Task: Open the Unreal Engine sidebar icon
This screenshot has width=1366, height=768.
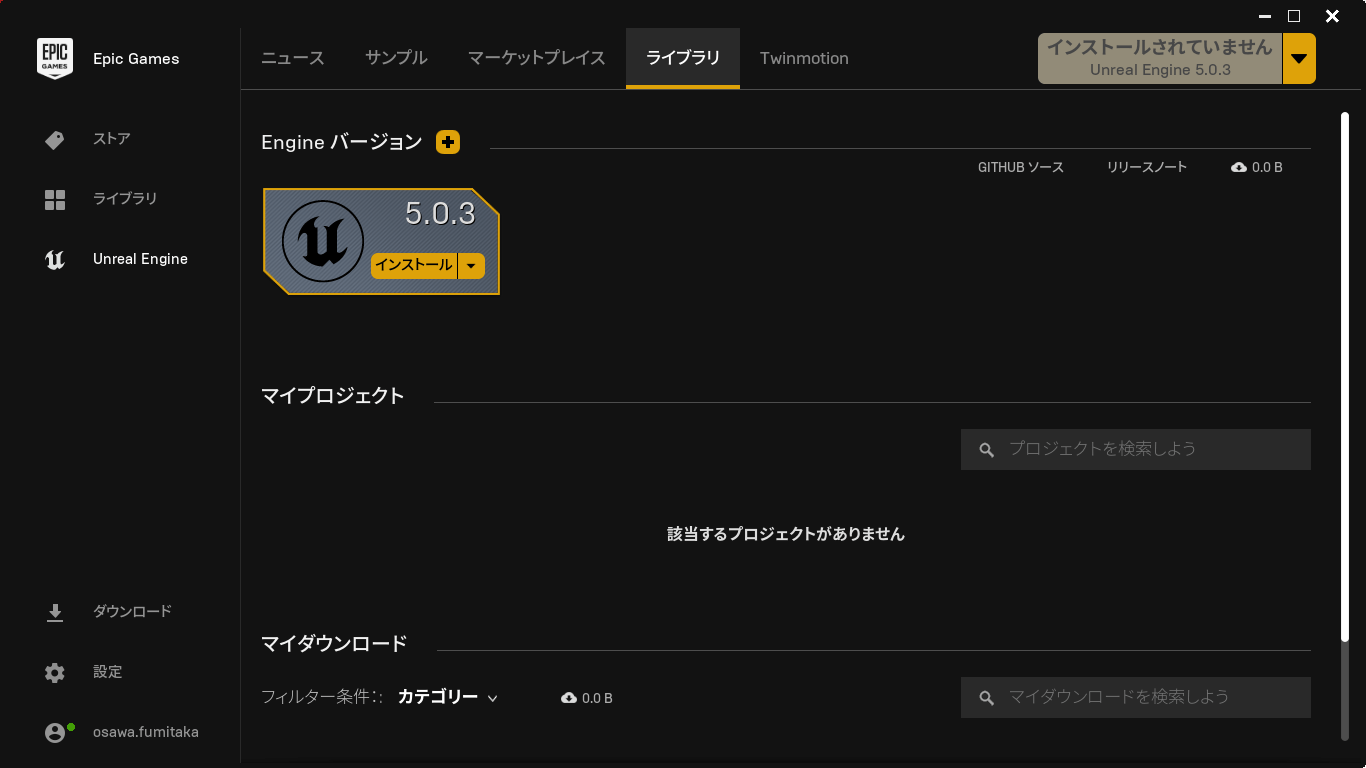Action: pyautogui.click(x=55, y=260)
